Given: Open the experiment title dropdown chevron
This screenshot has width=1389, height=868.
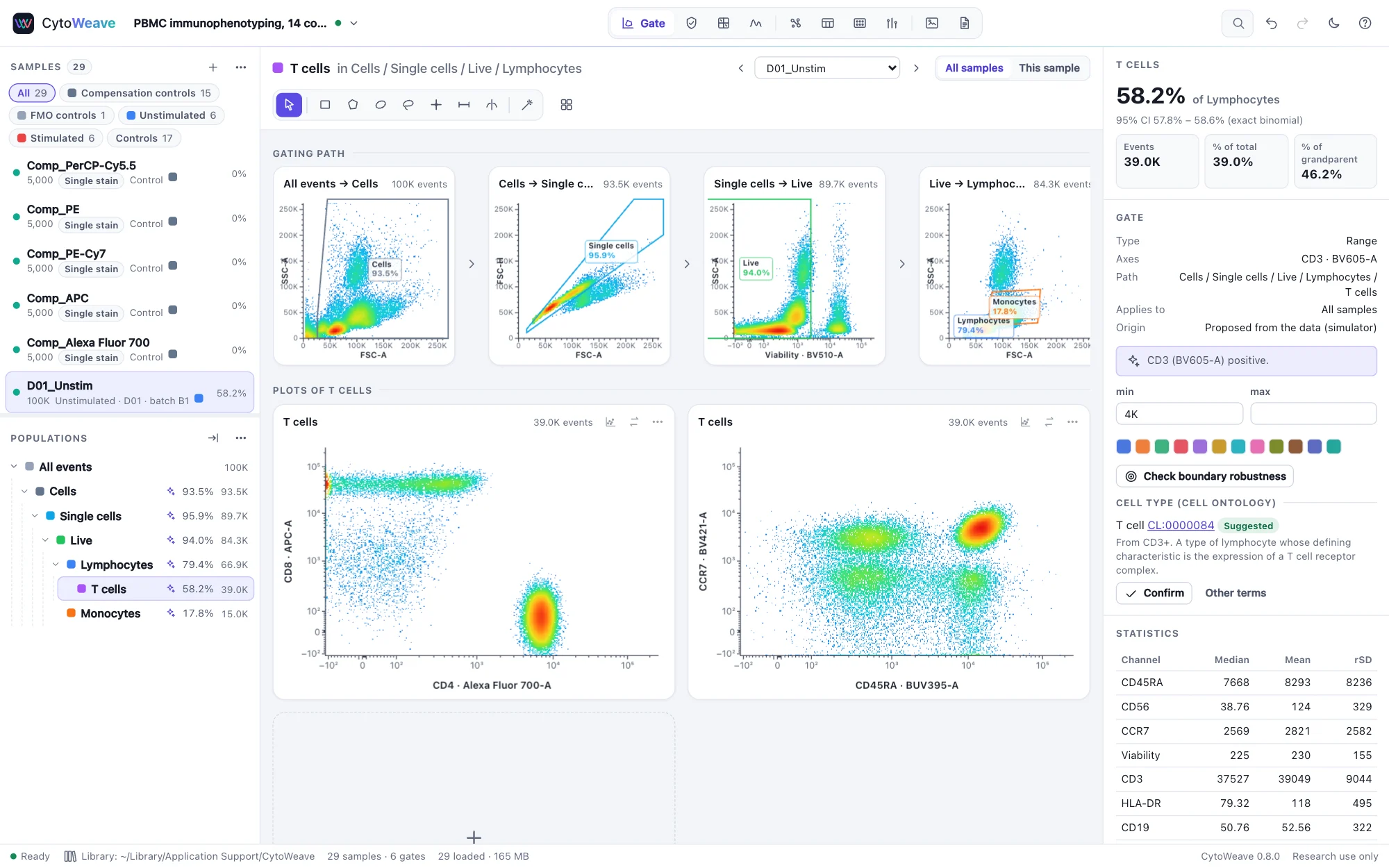Looking at the screenshot, I should pyautogui.click(x=354, y=23).
